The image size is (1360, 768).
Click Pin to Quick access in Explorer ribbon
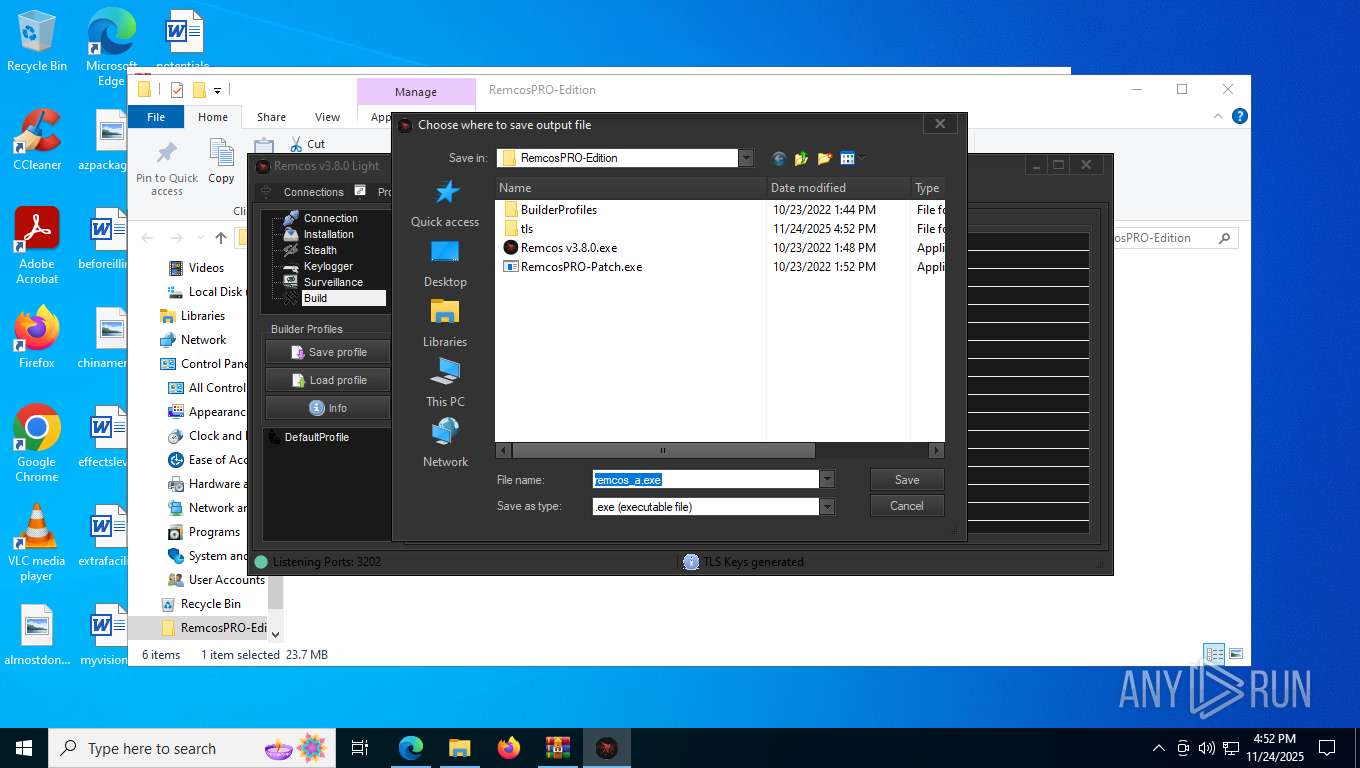point(167,167)
